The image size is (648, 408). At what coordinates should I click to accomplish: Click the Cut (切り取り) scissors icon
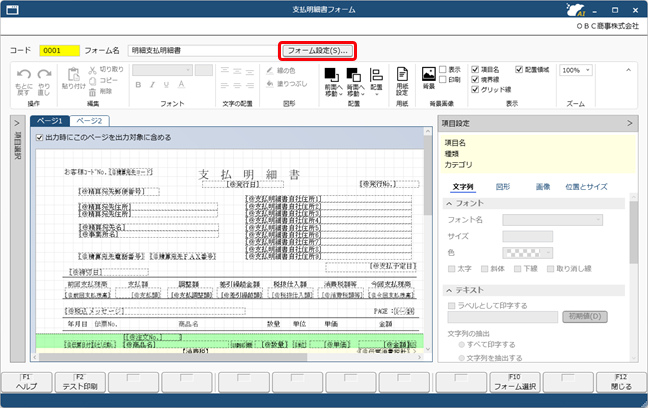pyautogui.click(x=93, y=69)
